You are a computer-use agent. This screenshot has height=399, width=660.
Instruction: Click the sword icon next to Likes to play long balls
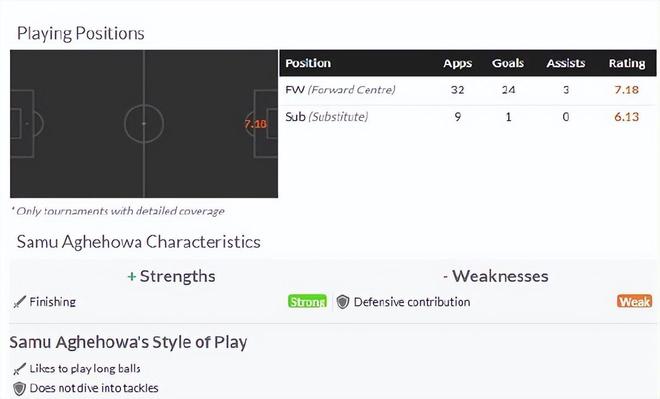[19, 369]
